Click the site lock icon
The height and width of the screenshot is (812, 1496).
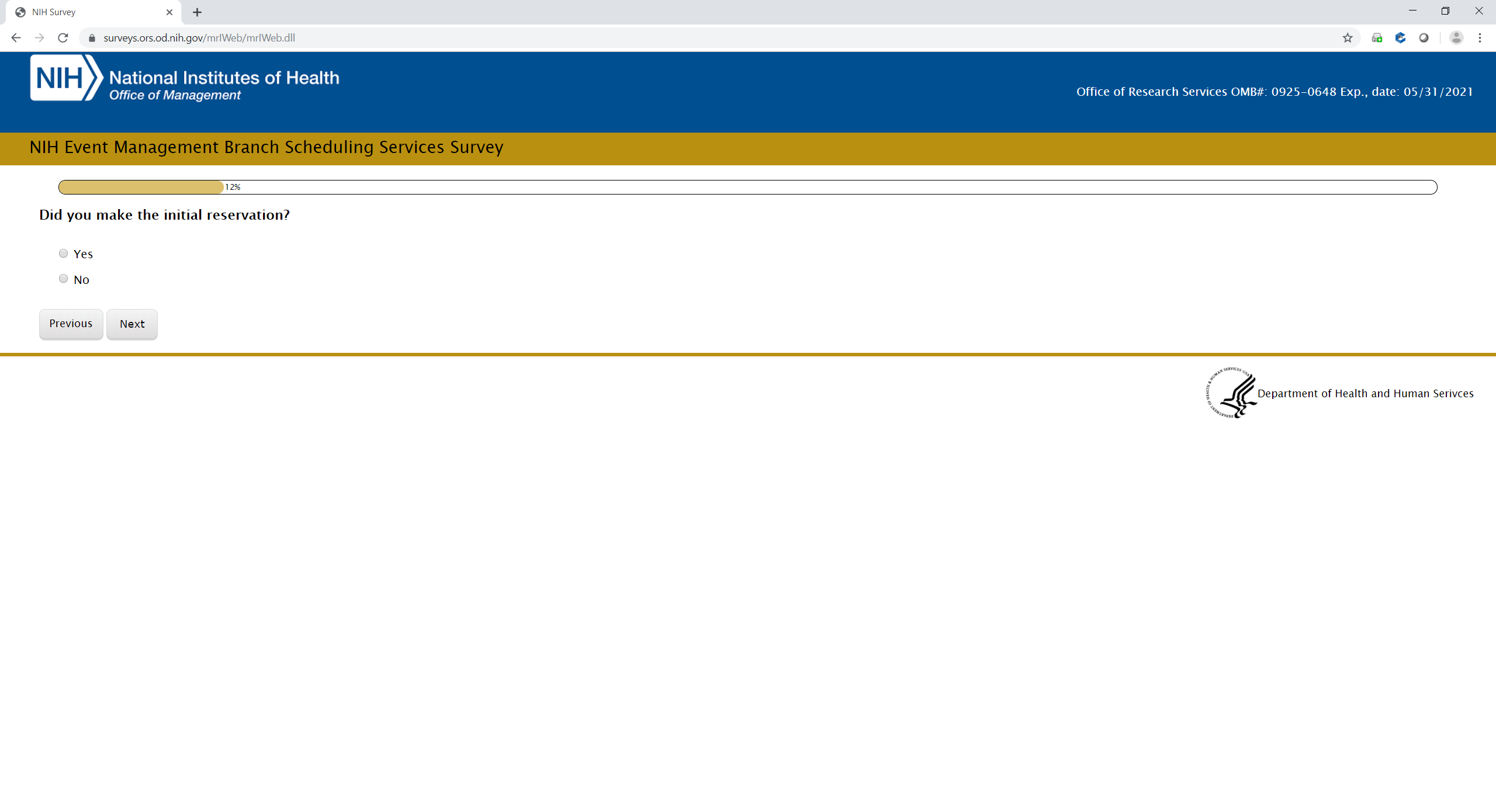pyautogui.click(x=92, y=38)
